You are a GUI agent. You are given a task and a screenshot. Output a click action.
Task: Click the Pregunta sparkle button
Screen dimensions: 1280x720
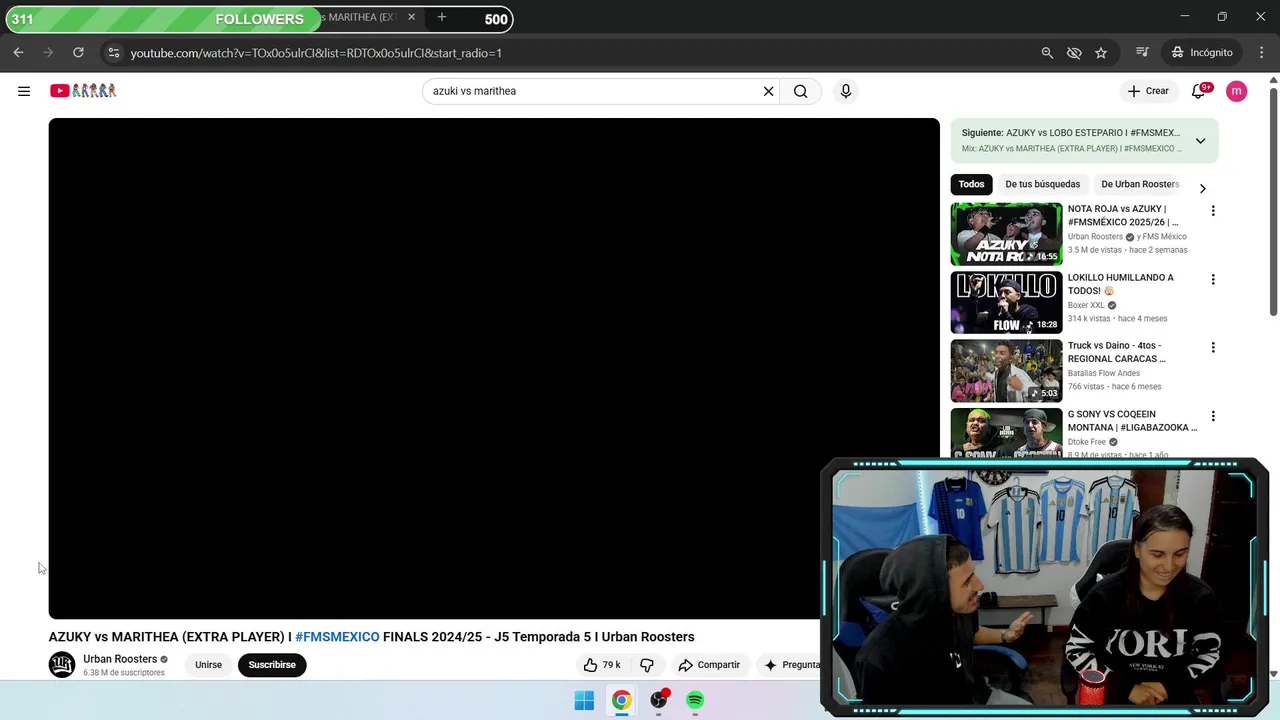[x=791, y=665]
